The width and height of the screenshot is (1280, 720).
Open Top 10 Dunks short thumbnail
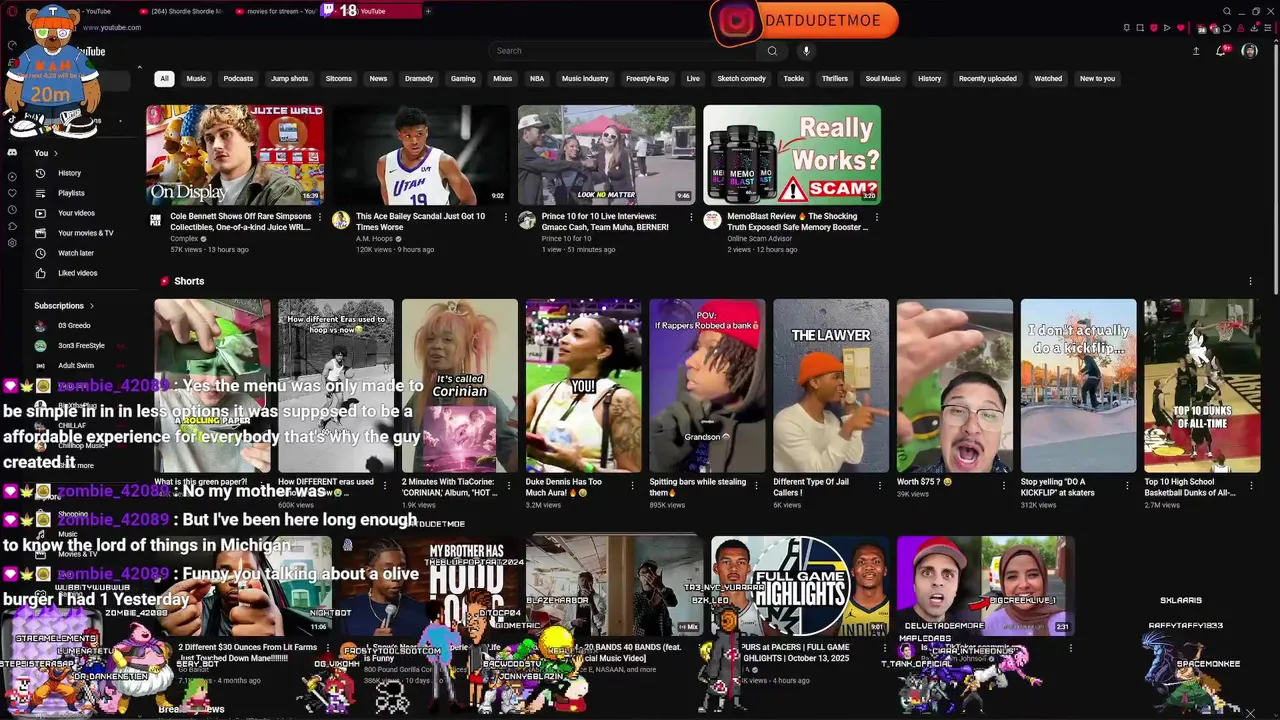point(1202,385)
